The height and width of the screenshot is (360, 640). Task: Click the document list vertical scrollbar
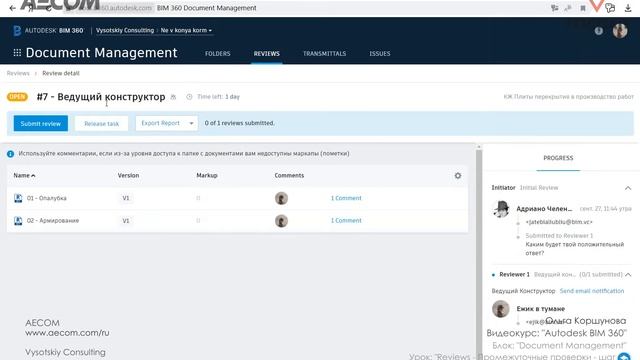point(479,251)
